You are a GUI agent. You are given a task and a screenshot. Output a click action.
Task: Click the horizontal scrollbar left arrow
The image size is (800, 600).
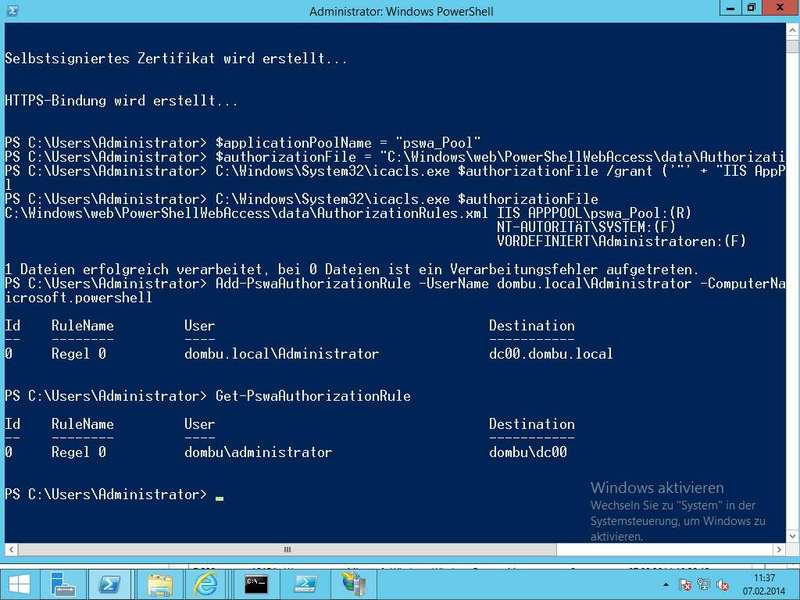pos(11,549)
